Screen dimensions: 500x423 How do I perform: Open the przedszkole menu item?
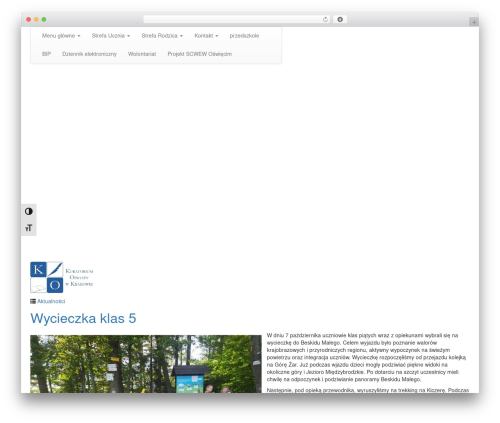coord(244,36)
